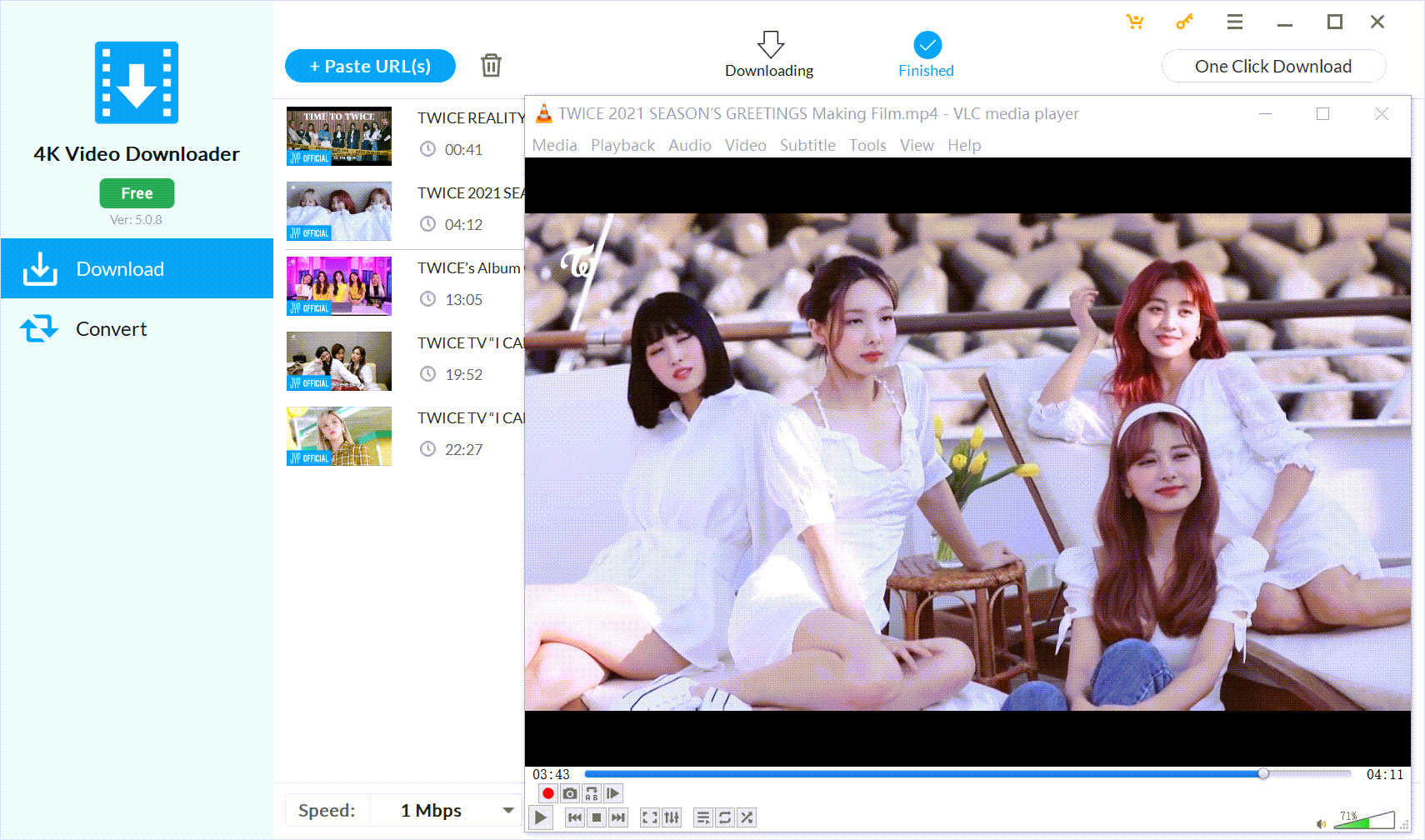Open the Media menu in VLC
The width and height of the screenshot is (1425, 840).
(x=554, y=145)
